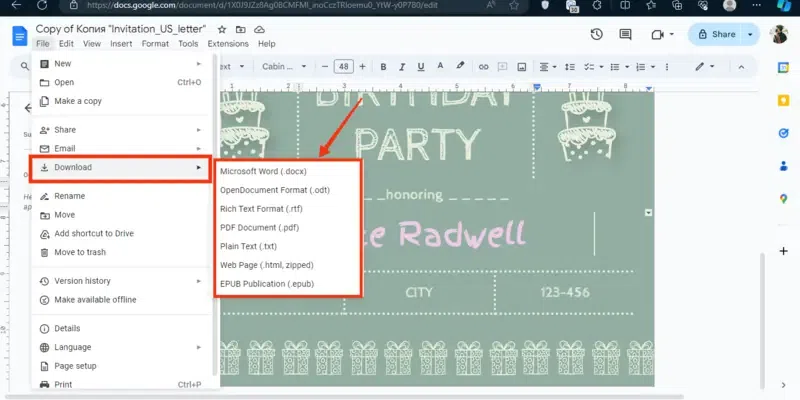Select Make a copy
800x400 pixels.
pyautogui.click(x=121, y=101)
